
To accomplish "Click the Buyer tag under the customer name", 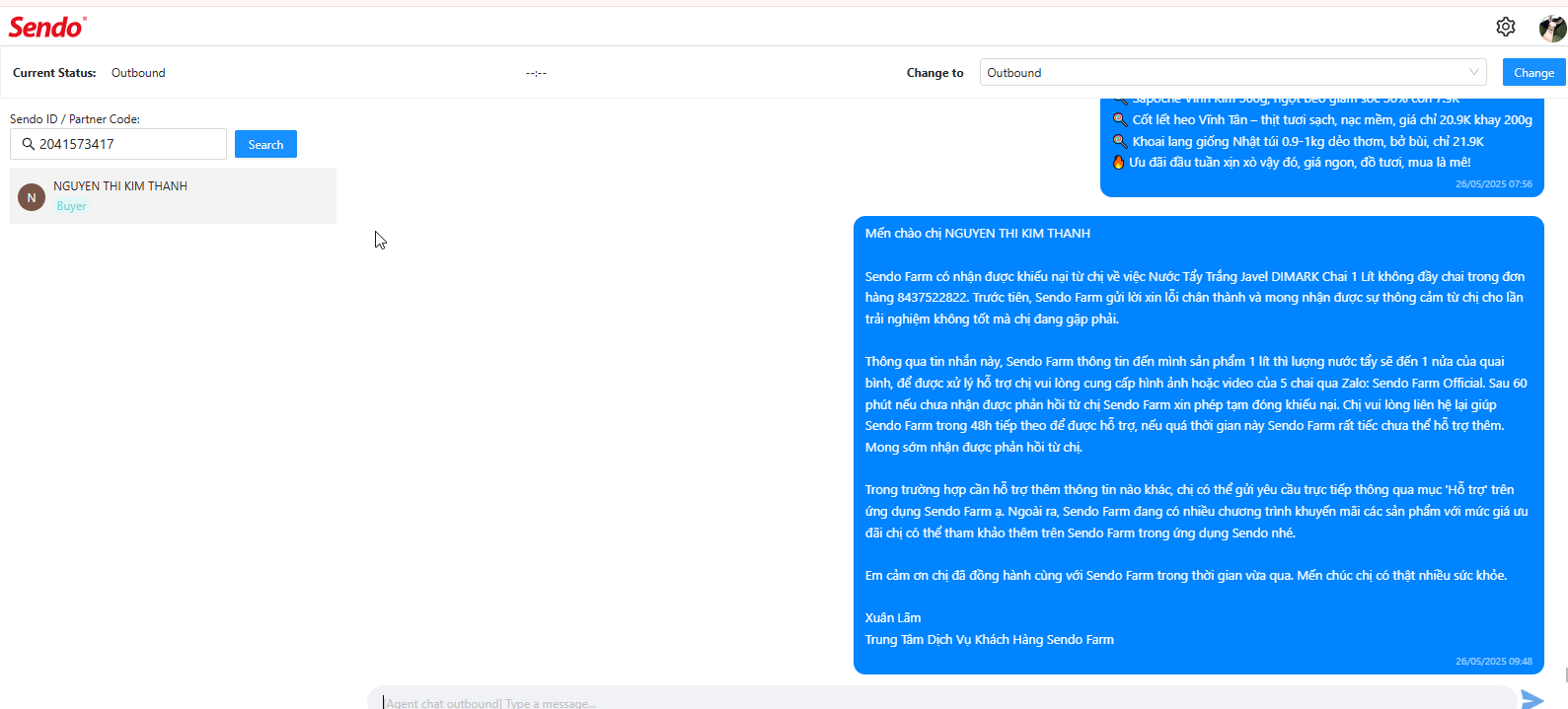I will tap(71, 206).
